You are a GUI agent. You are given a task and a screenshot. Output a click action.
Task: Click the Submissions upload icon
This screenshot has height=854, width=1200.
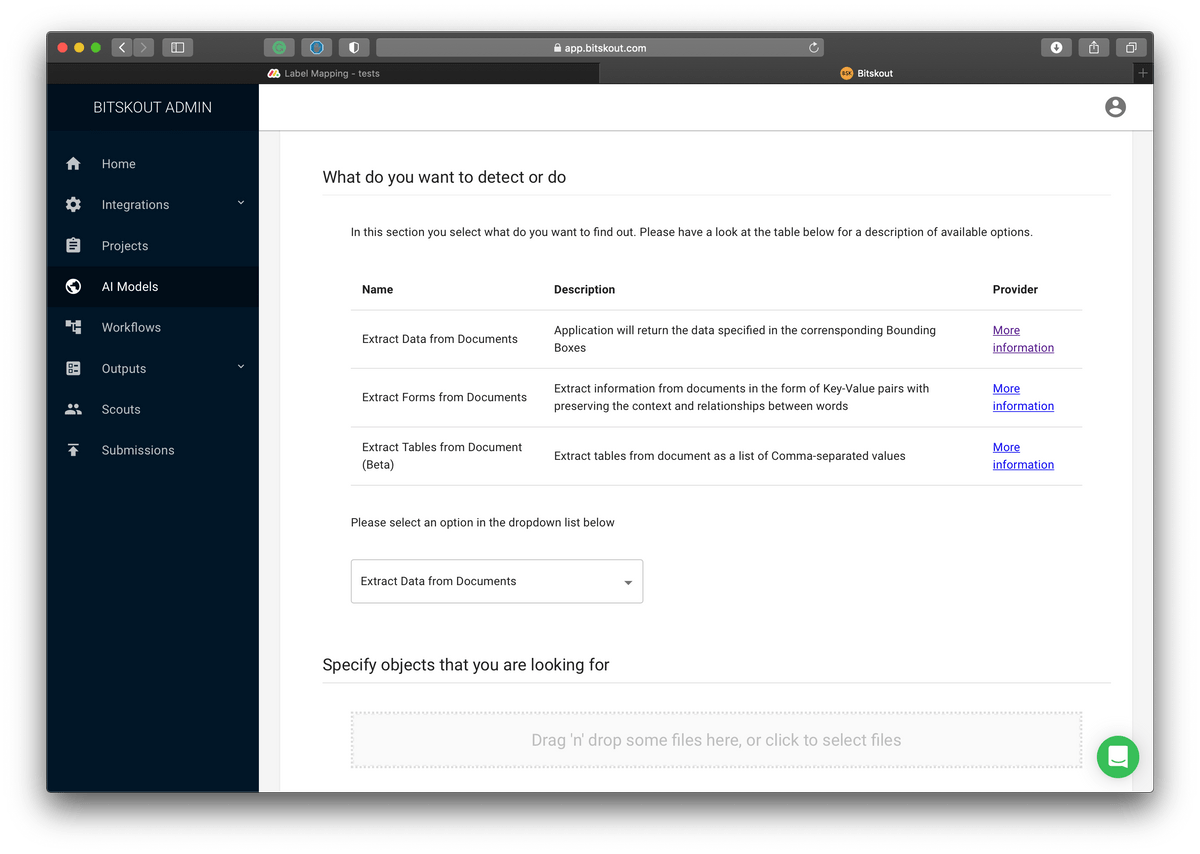[x=73, y=450]
